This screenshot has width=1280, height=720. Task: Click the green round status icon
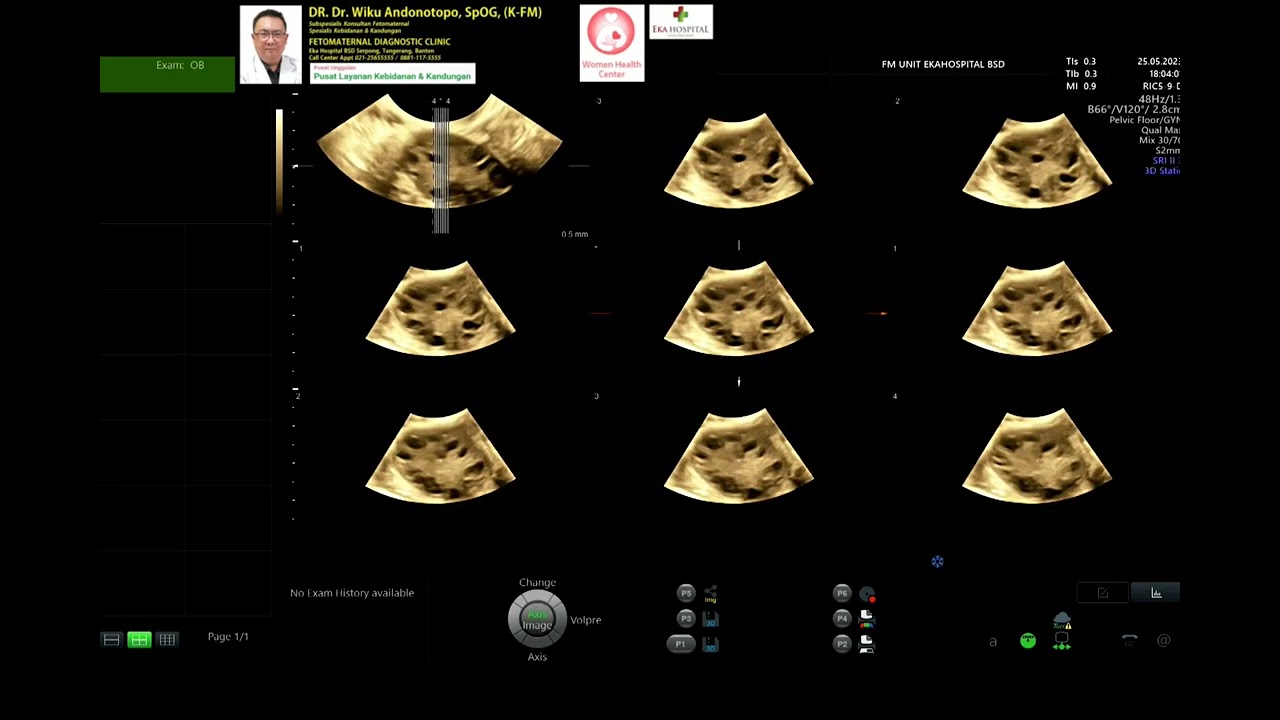(1028, 641)
